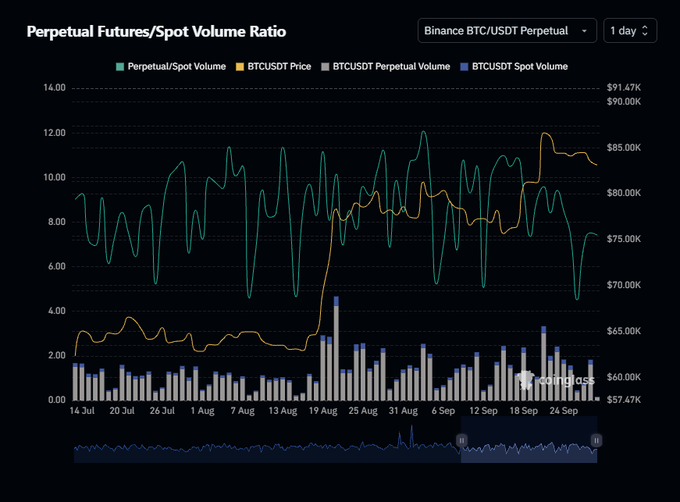Click the green Perpetual/Spot Volume legend swatch
680x502 pixels.
(120, 67)
